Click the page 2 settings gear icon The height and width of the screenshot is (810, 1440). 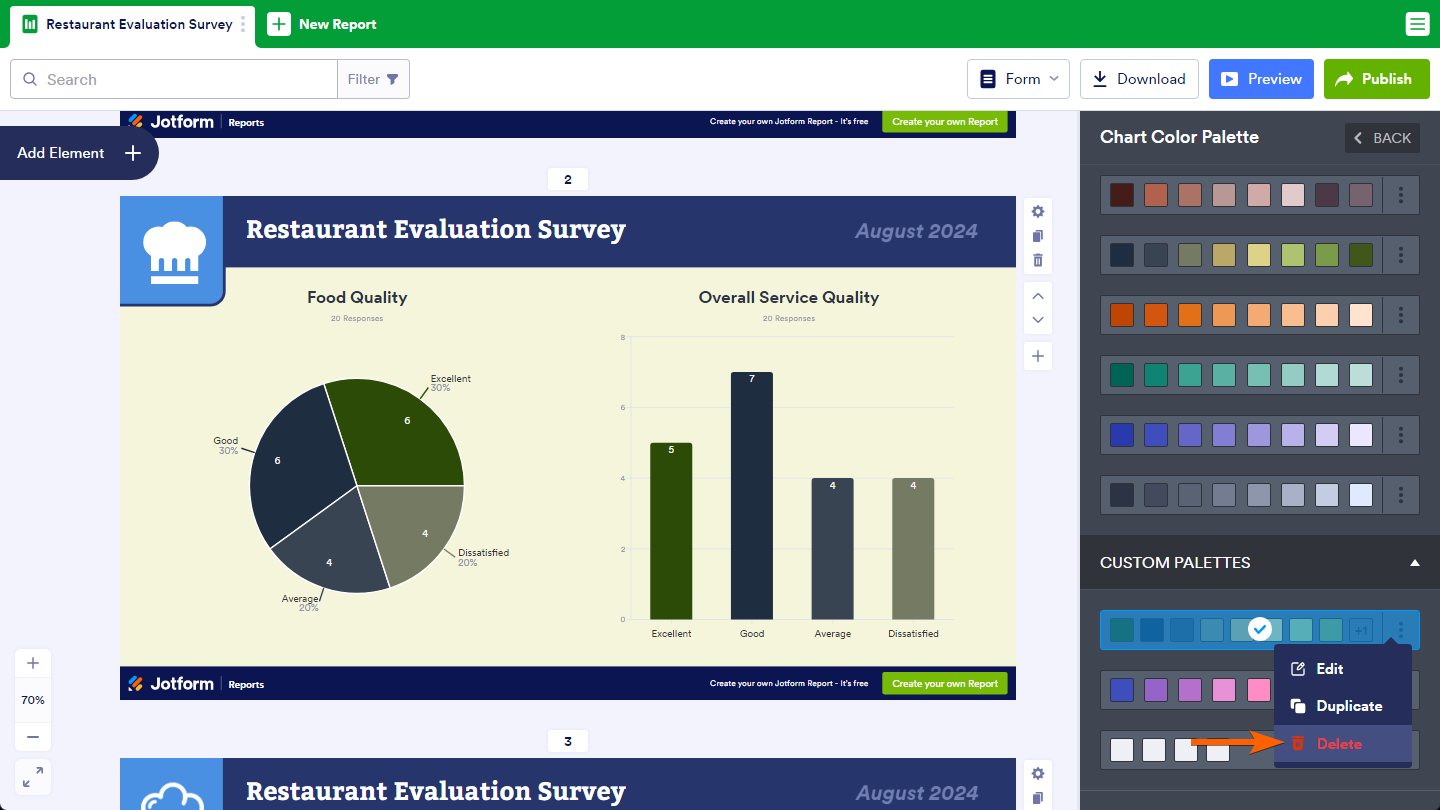click(x=1038, y=212)
